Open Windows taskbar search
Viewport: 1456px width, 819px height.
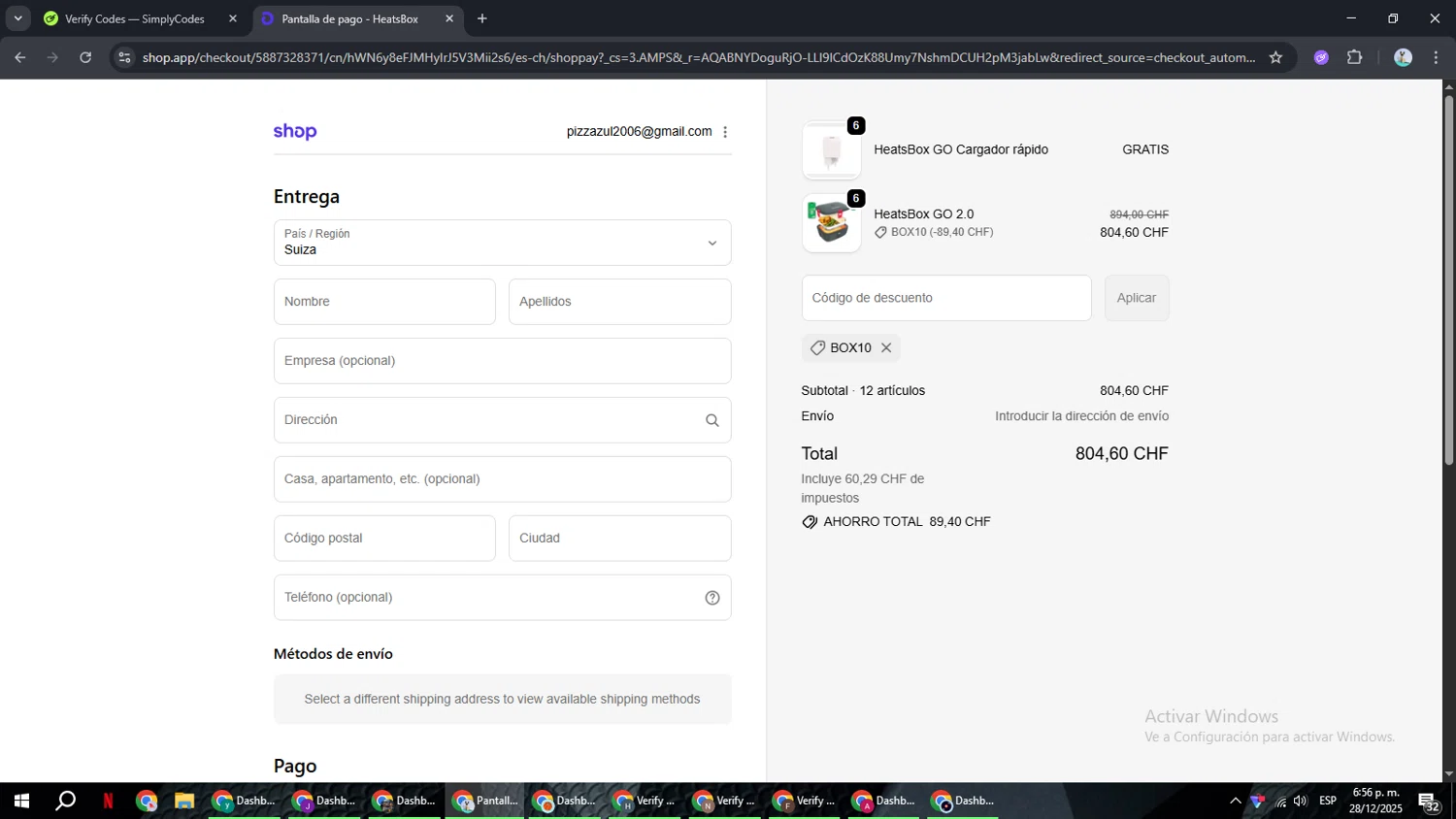point(65,801)
